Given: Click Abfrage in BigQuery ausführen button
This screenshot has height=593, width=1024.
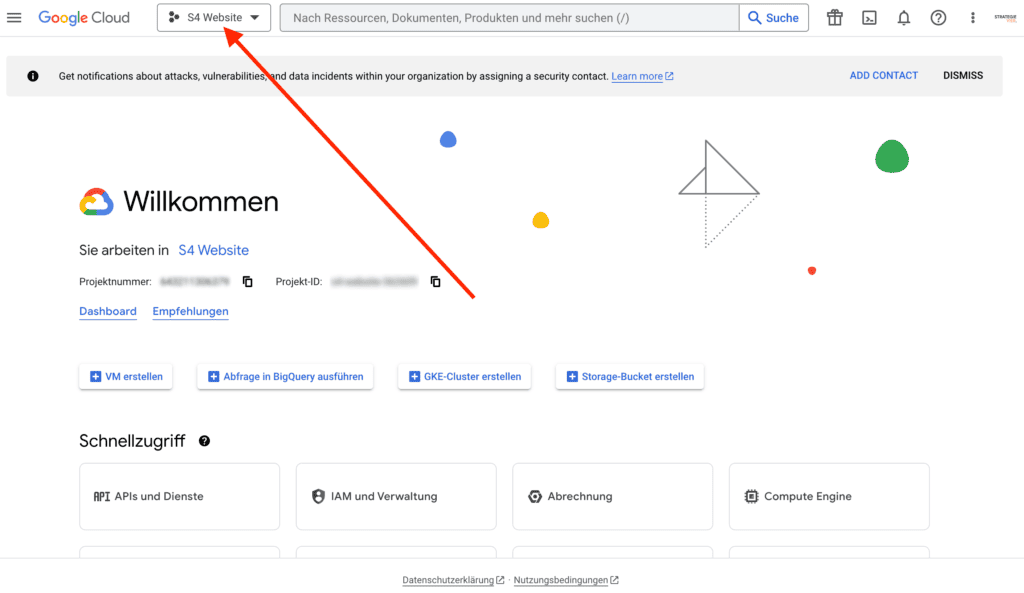Looking at the screenshot, I should pyautogui.click(x=285, y=377).
